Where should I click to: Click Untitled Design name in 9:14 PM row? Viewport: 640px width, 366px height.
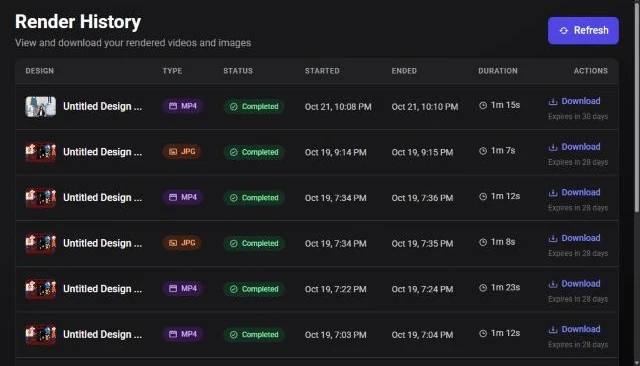(x=102, y=152)
